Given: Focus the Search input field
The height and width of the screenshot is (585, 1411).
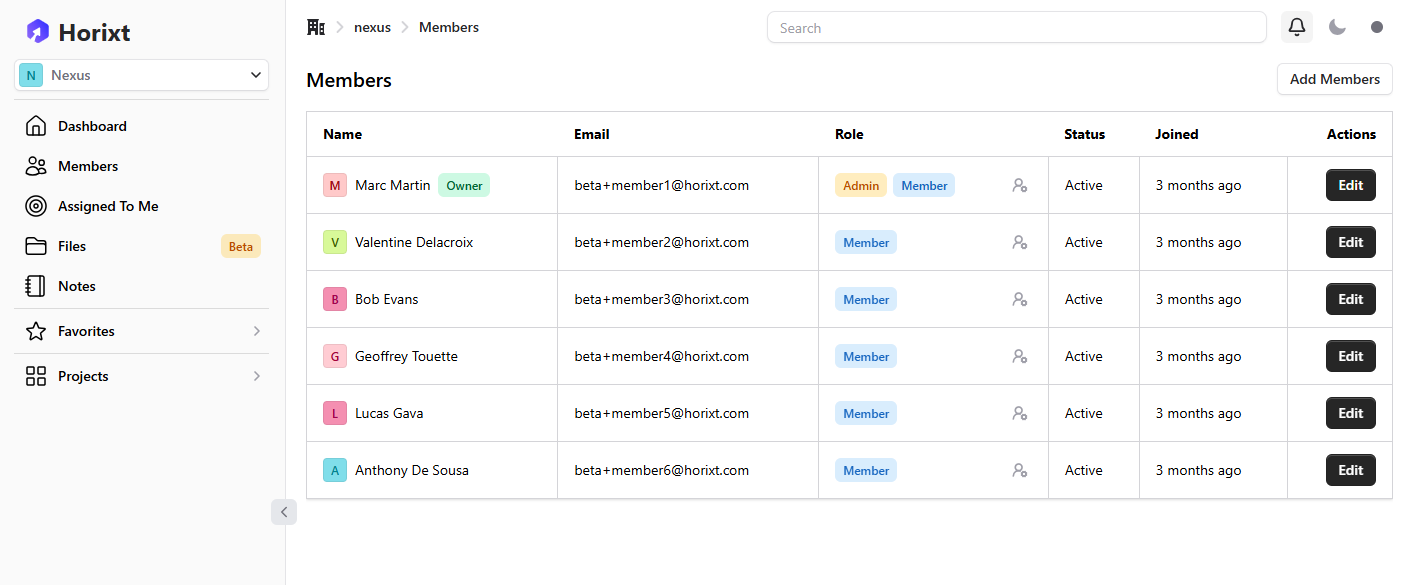Looking at the screenshot, I should coord(1016,28).
